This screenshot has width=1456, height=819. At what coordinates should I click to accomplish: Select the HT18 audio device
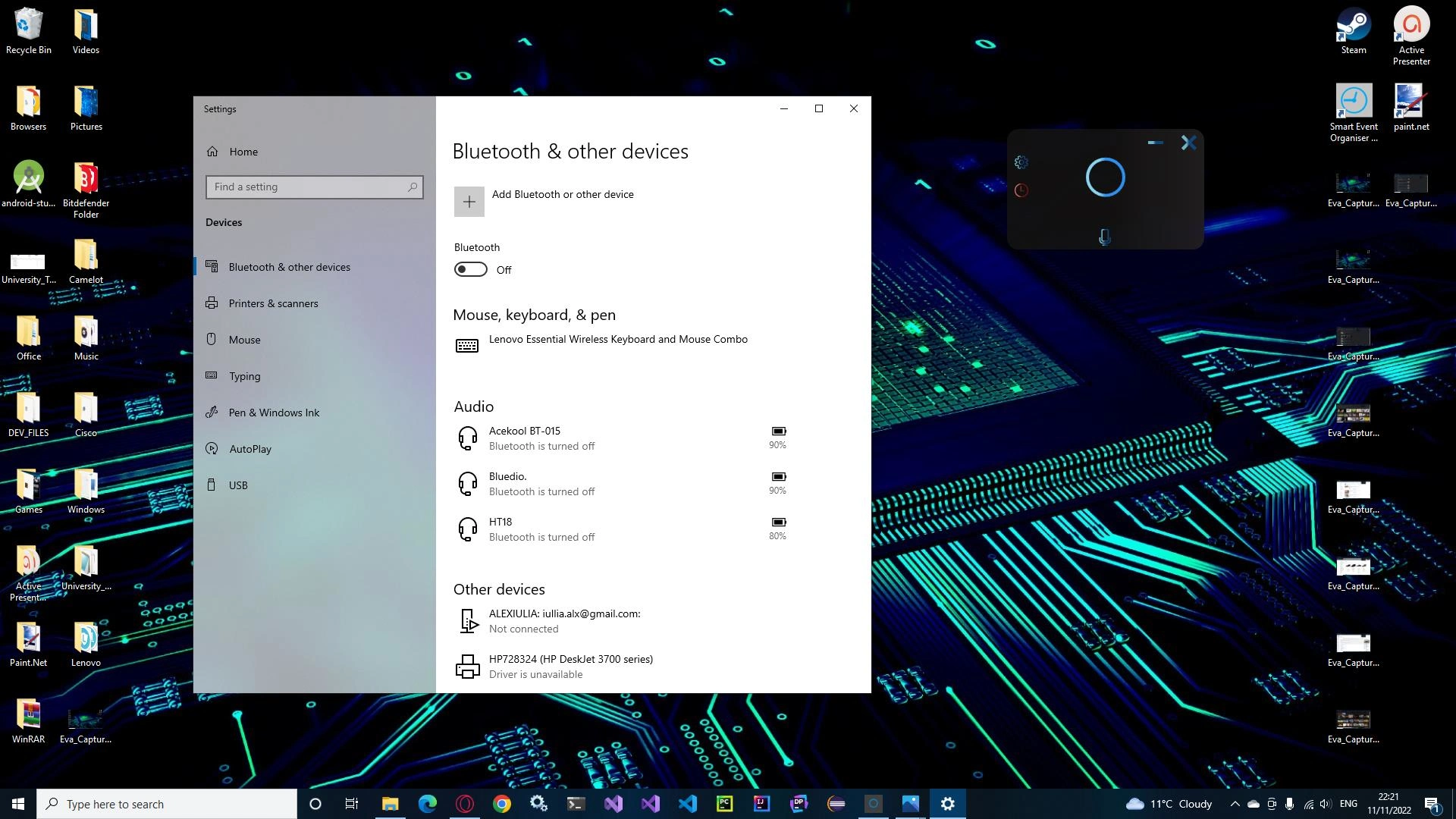tap(622, 529)
